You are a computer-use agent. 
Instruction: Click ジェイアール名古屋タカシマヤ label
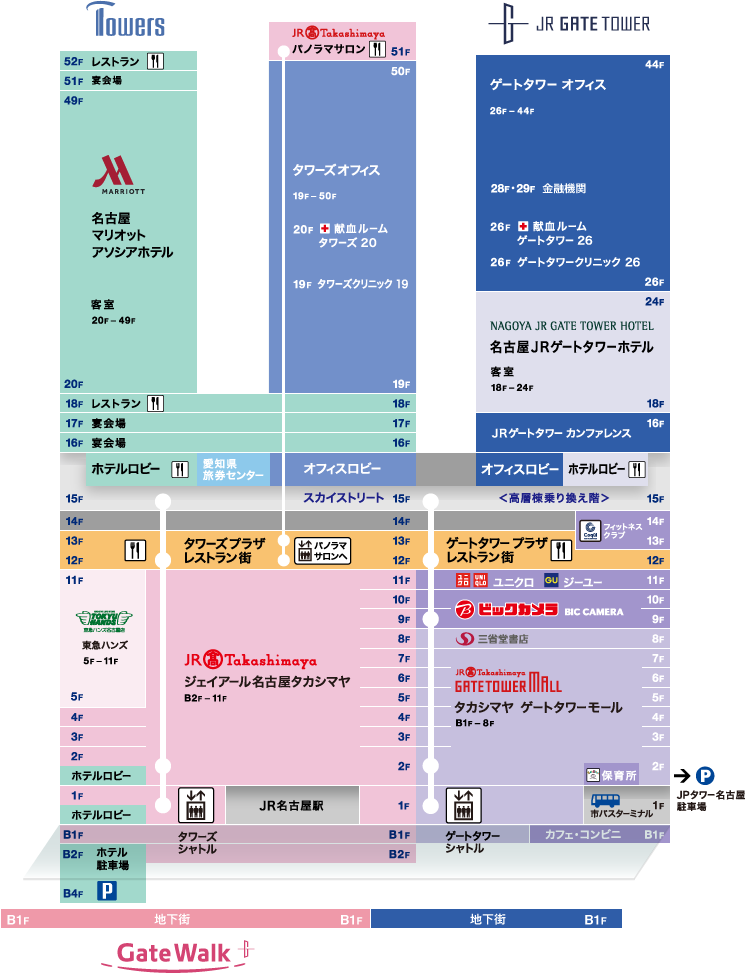click(267, 681)
